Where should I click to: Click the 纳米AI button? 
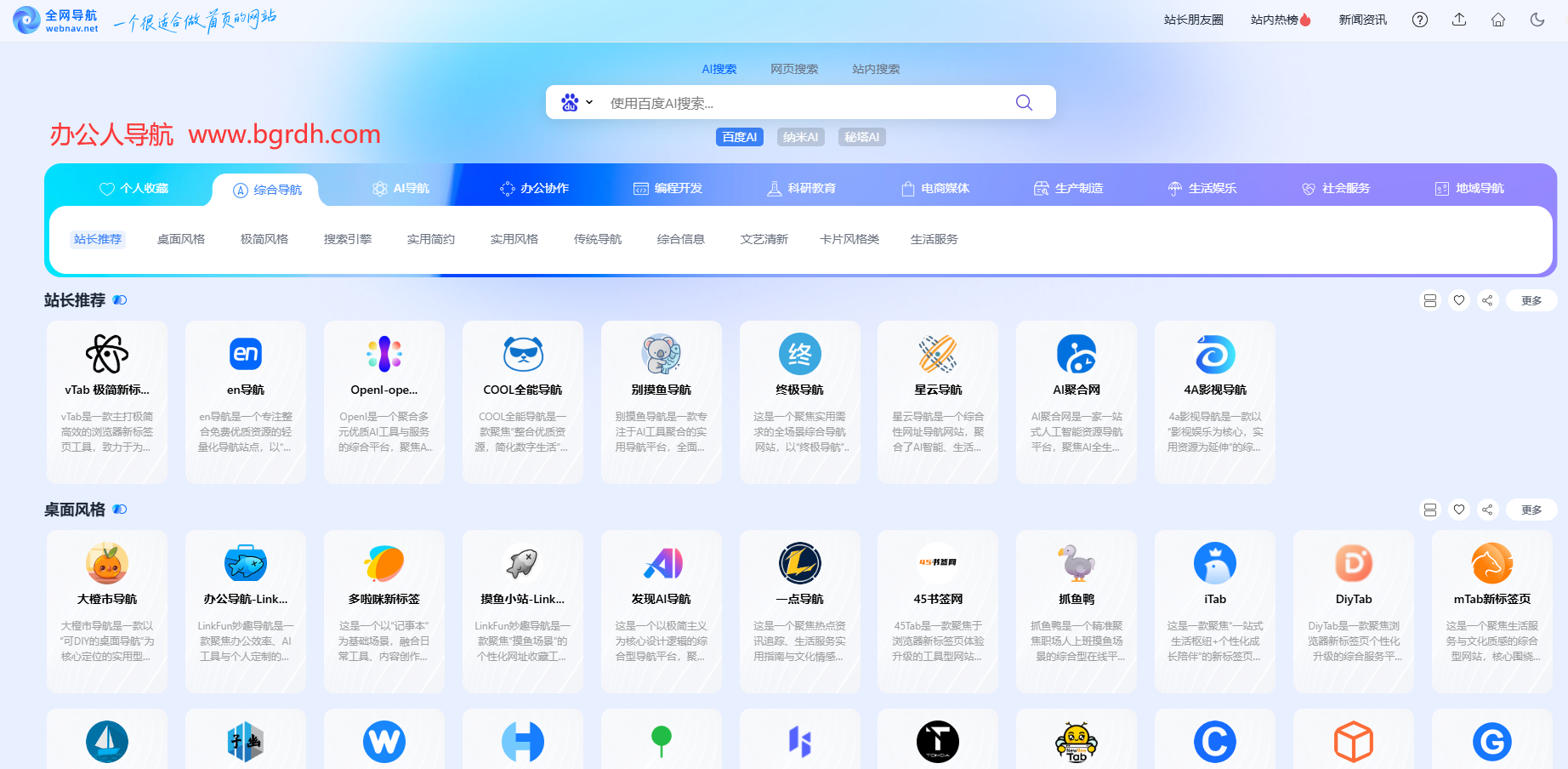pos(800,137)
